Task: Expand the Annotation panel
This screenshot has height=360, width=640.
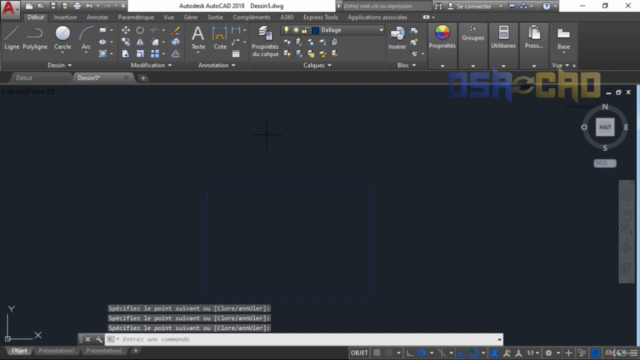Action: coord(216,65)
